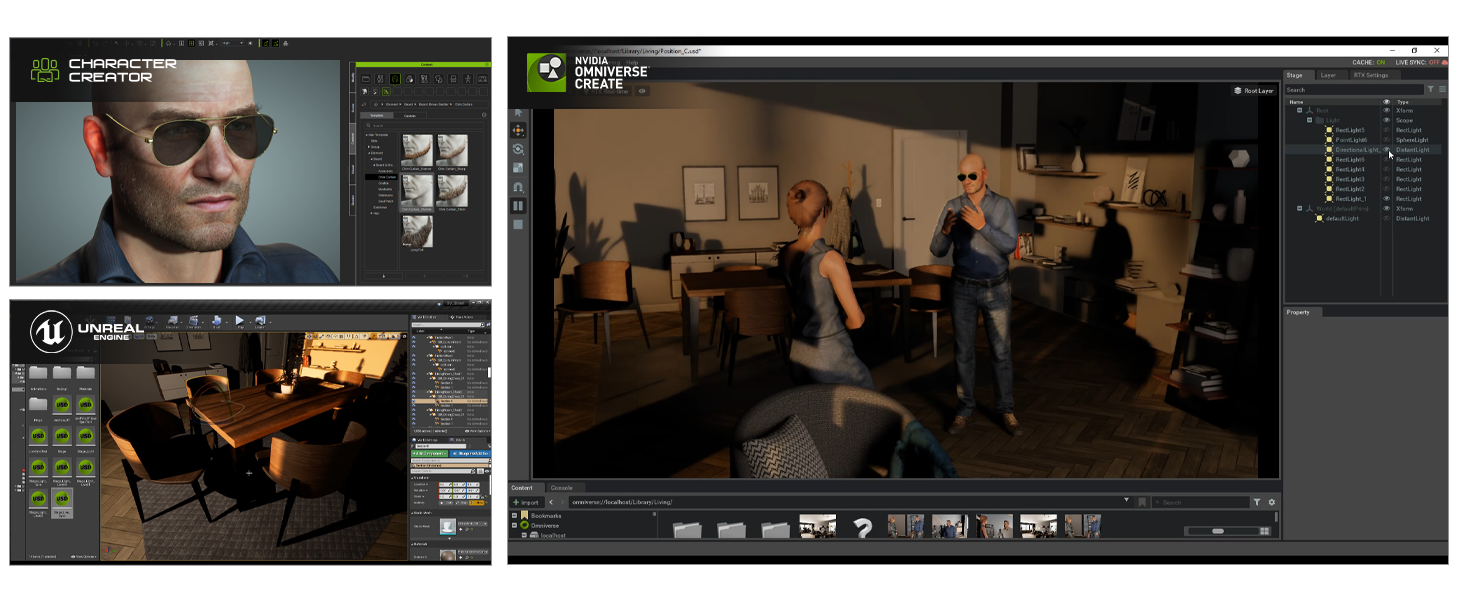
Task: Click Root Layer button in Omniverse viewport
Action: coord(1254,91)
